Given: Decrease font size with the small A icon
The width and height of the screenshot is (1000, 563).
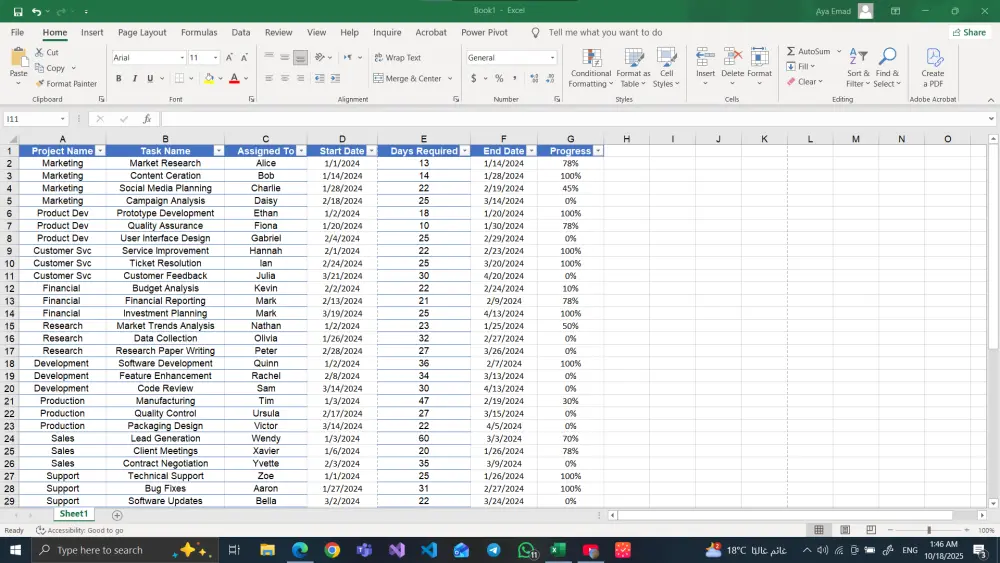Looking at the screenshot, I should 246,57.
